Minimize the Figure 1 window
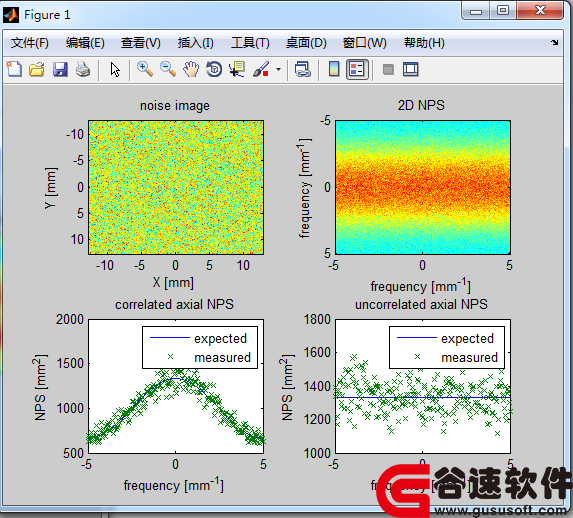 point(476,11)
